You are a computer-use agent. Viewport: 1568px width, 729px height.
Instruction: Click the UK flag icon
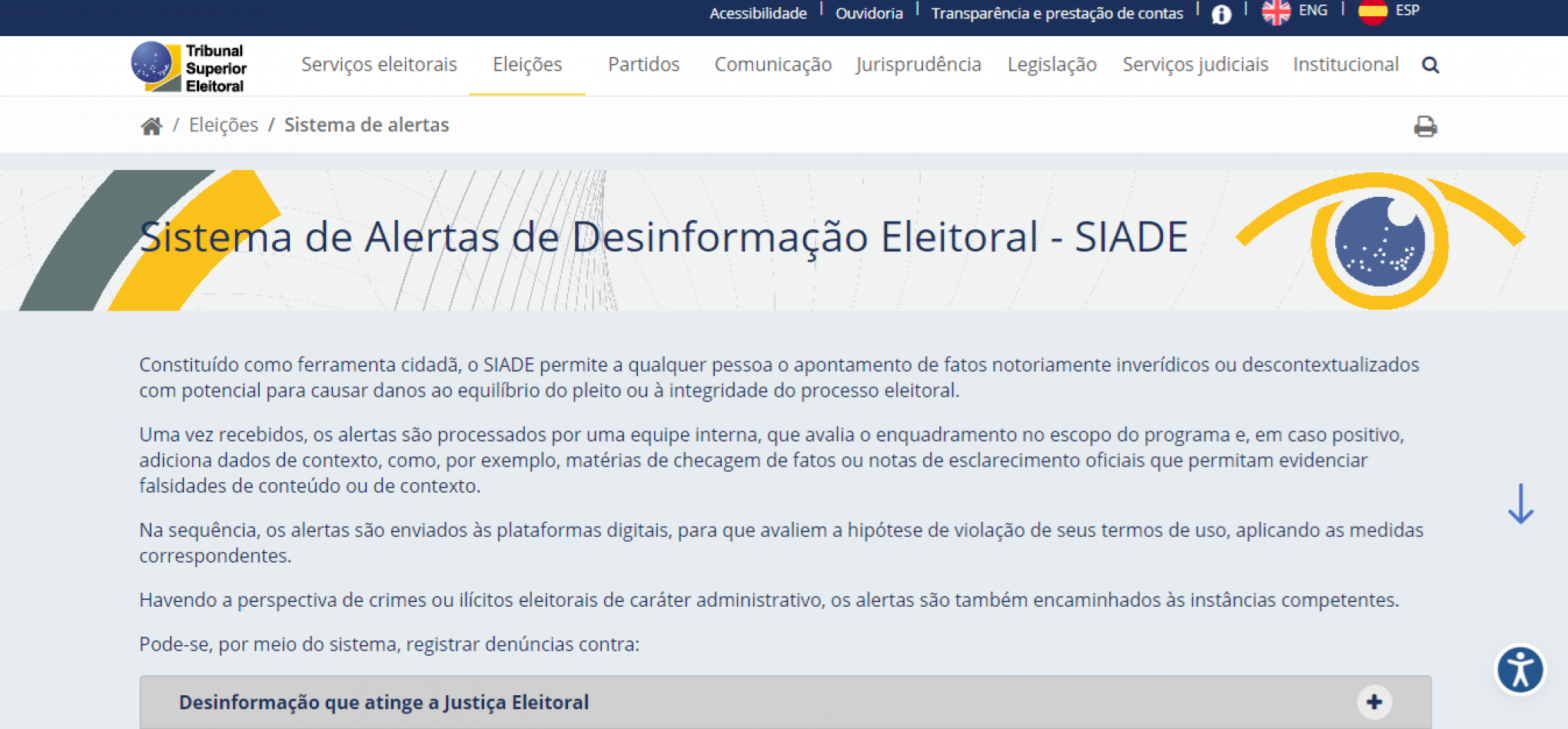pyautogui.click(x=1277, y=12)
